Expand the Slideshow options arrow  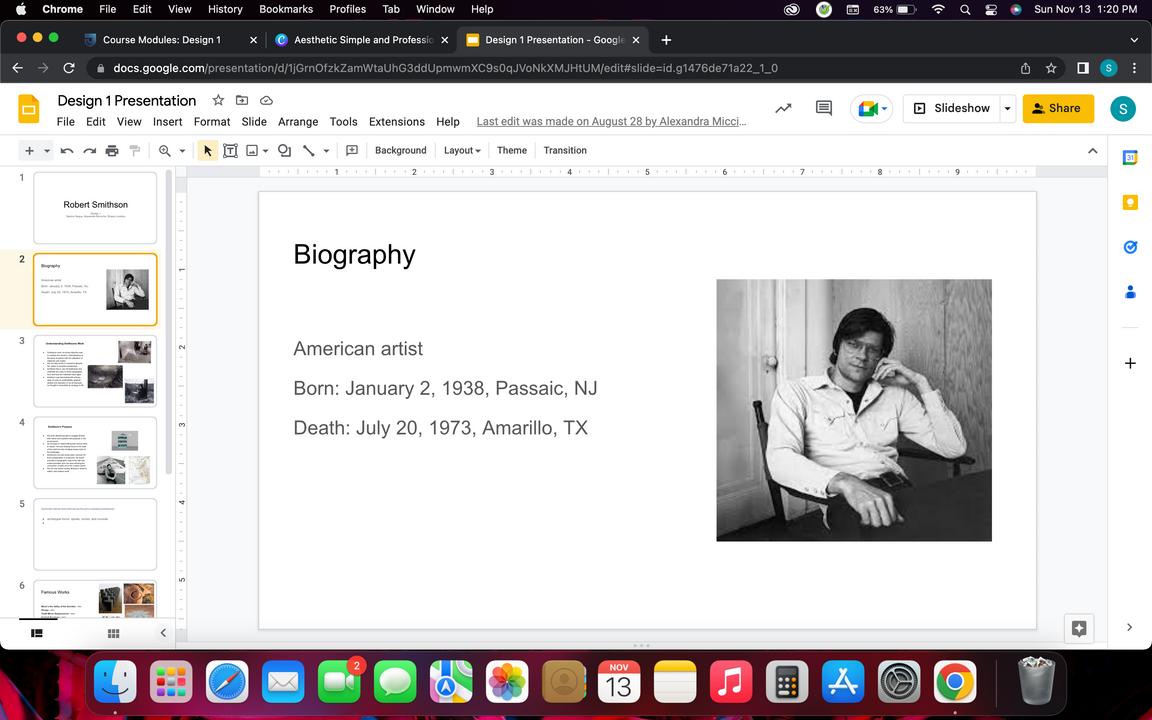point(1007,108)
